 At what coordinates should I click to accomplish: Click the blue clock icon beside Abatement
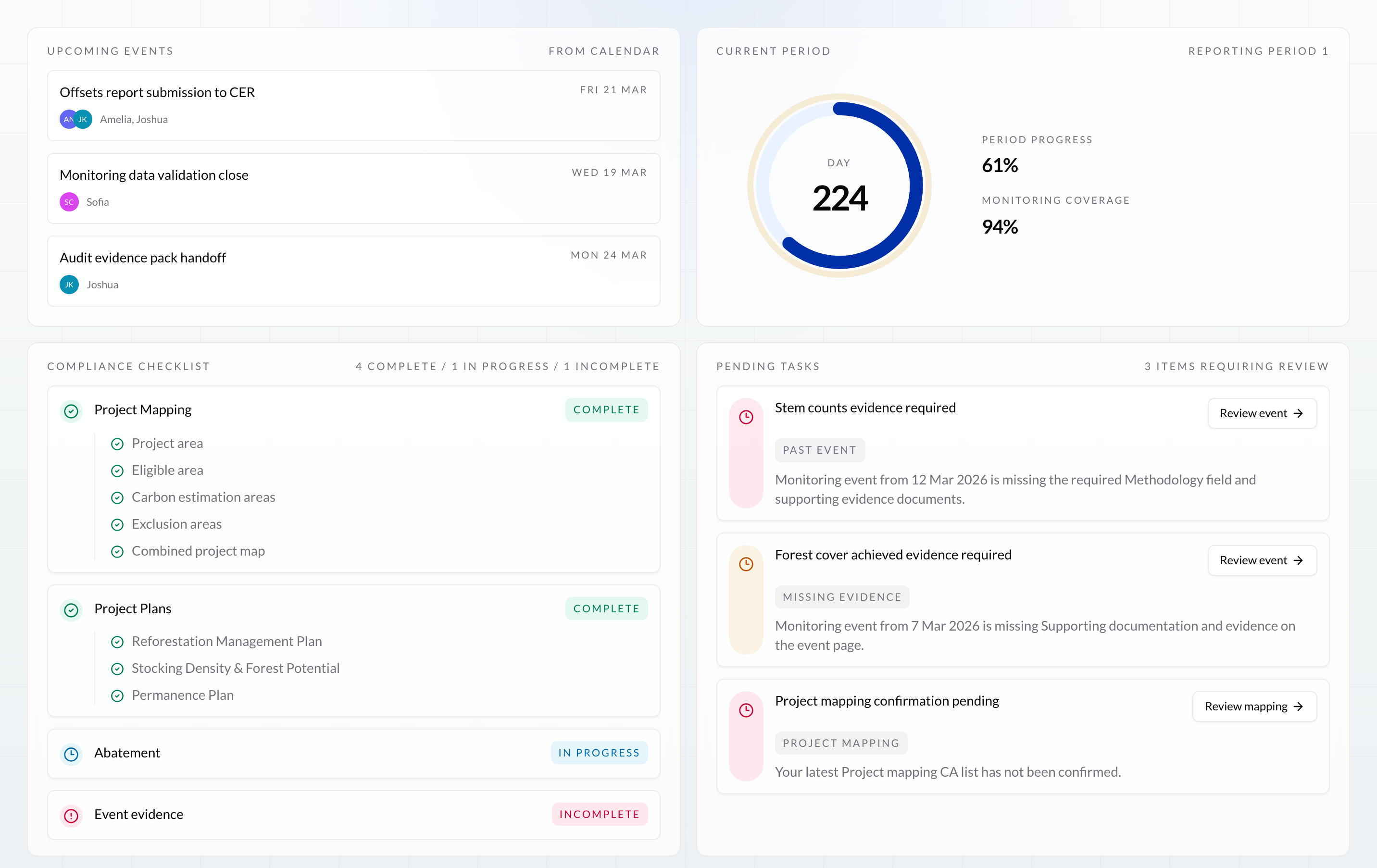pyautogui.click(x=72, y=754)
